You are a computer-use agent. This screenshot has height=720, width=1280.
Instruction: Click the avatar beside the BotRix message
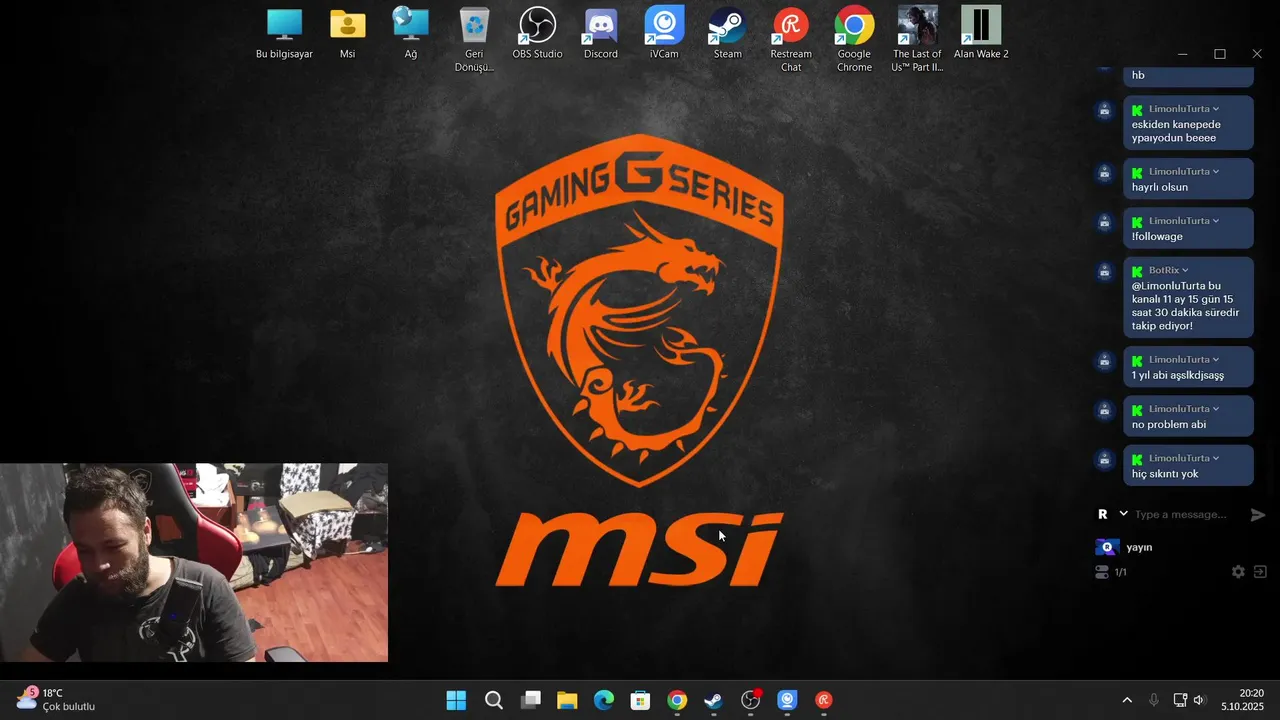[1104, 271]
